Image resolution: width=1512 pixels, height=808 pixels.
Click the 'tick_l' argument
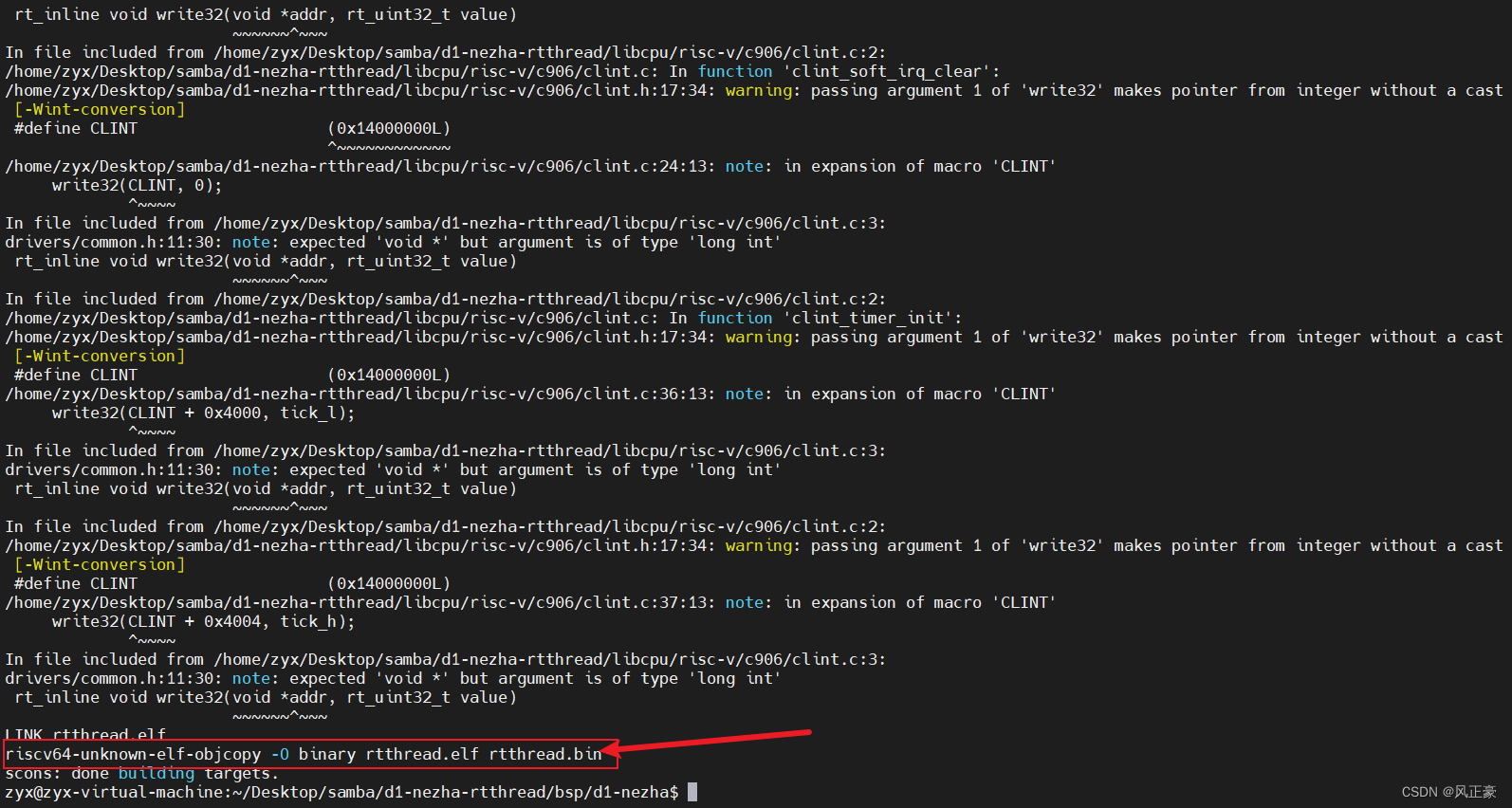(308, 413)
